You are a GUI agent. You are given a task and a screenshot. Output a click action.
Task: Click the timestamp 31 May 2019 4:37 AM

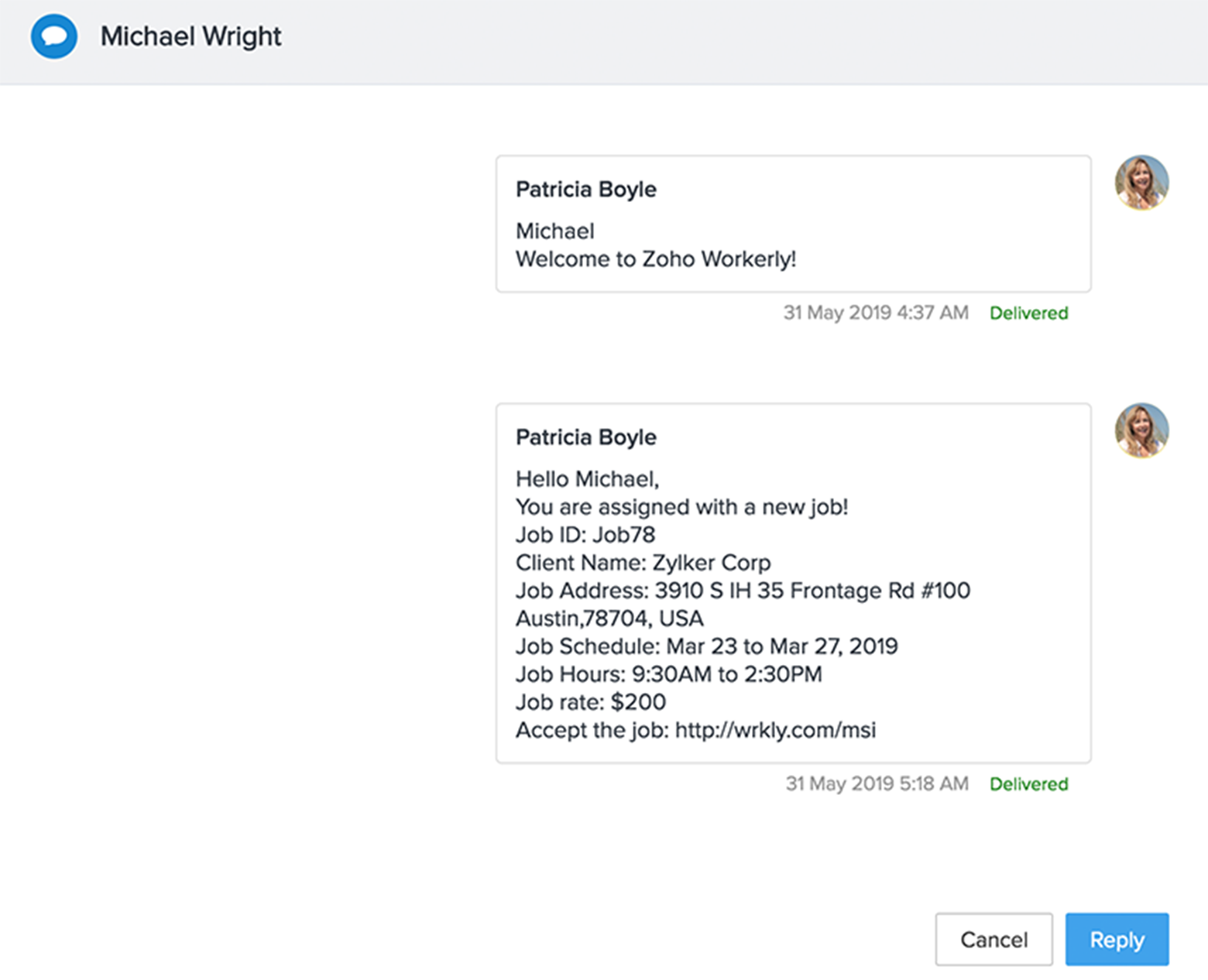(876, 313)
